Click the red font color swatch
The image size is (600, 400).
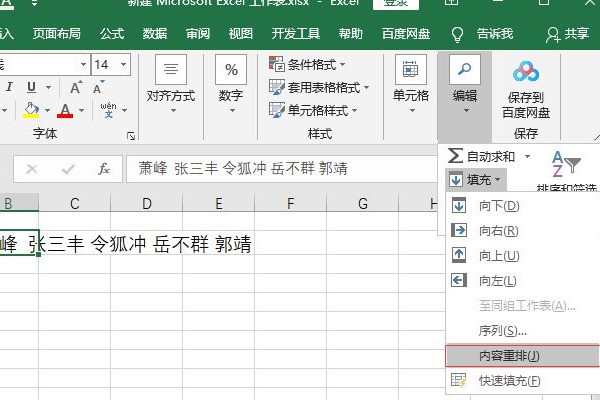coord(66,110)
